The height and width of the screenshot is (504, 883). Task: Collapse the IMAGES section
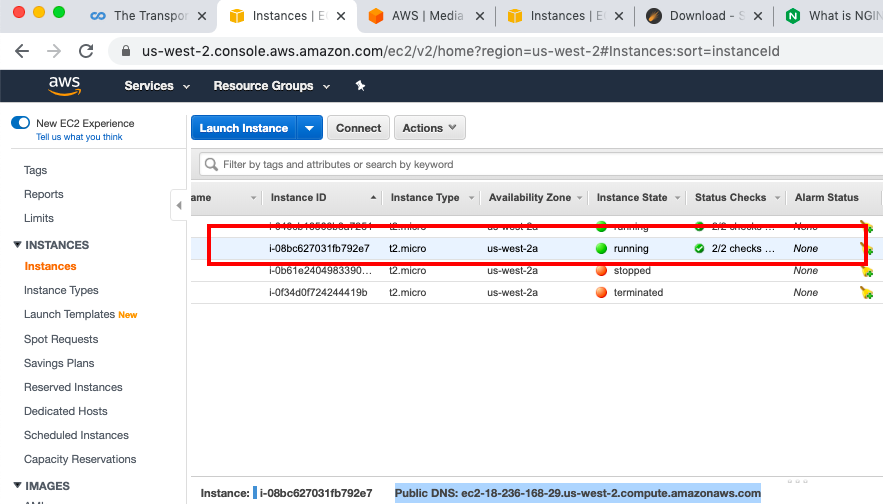17,485
